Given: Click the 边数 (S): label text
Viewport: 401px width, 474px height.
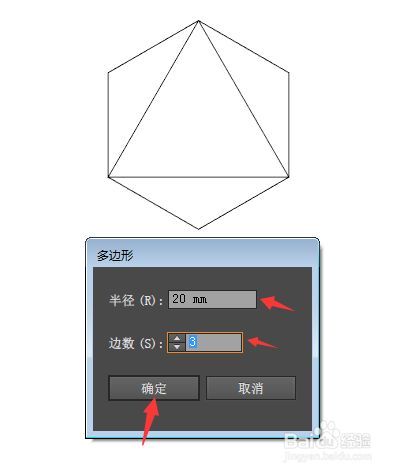Looking at the screenshot, I should [x=136, y=343].
